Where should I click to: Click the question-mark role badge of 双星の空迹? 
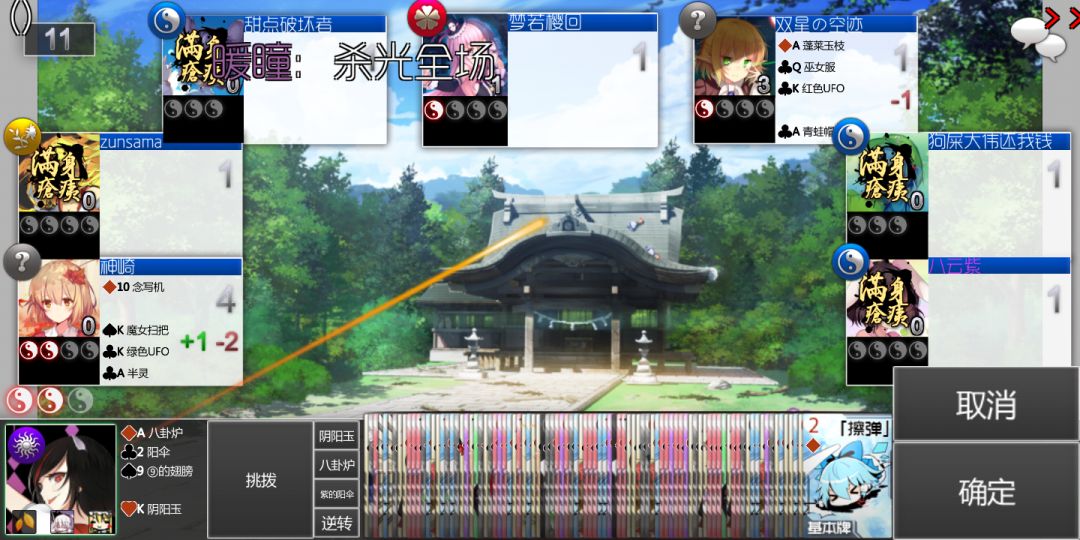[698, 20]
